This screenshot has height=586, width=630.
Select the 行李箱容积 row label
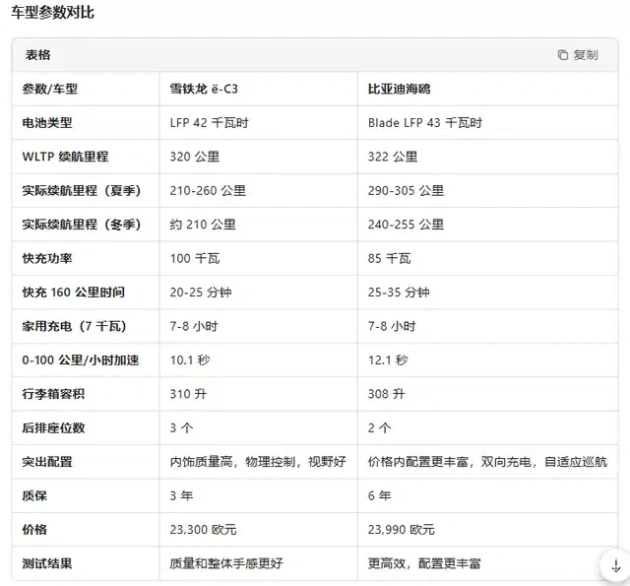pos(53,394)
